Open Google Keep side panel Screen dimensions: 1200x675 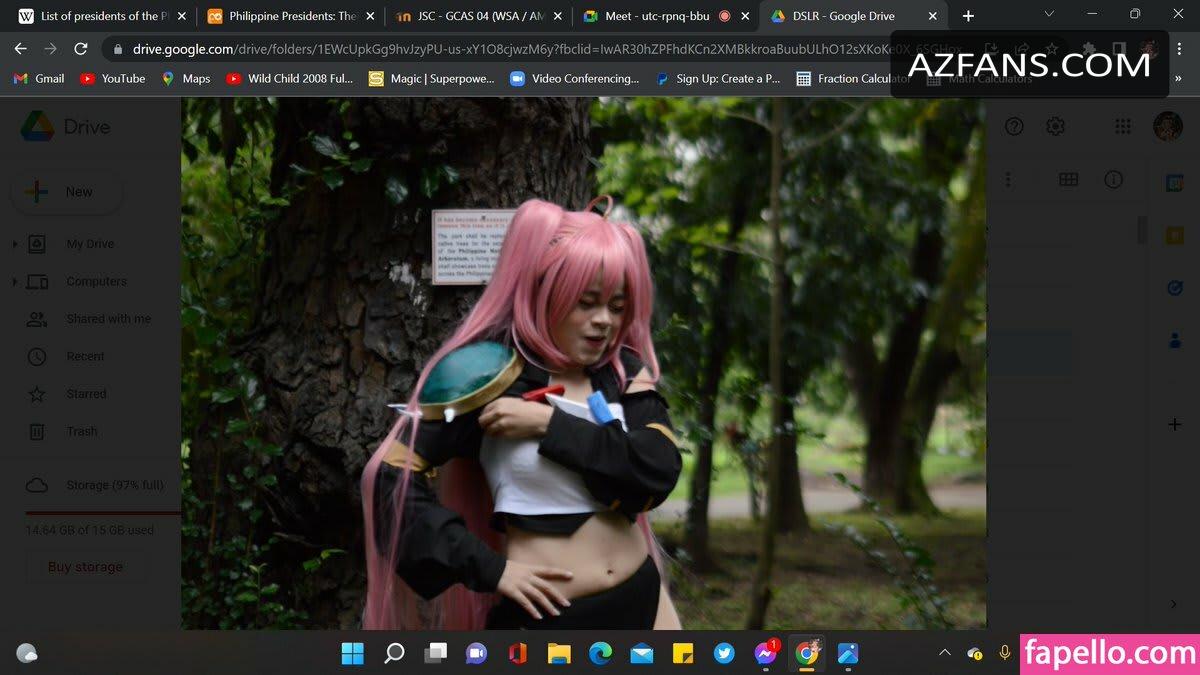click(1175, 236)
